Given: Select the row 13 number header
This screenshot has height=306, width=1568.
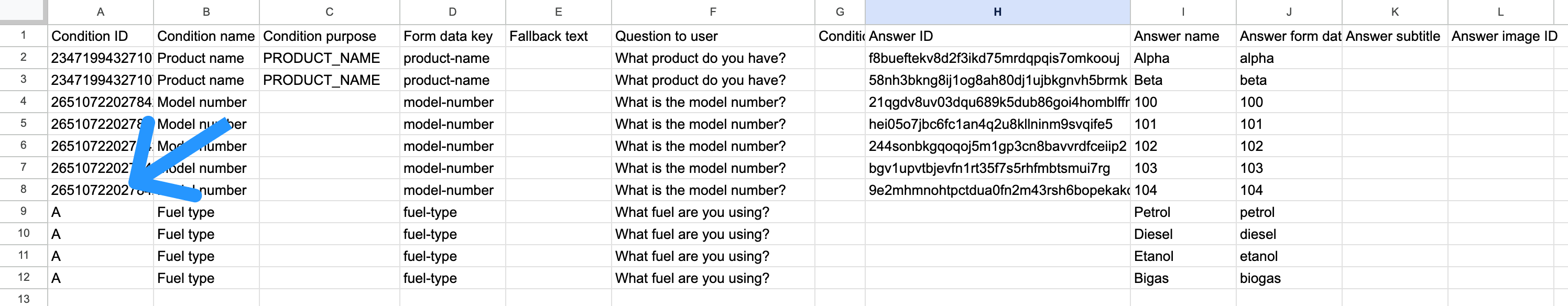Looking at the screenshot, I should [x=23, y=298].
